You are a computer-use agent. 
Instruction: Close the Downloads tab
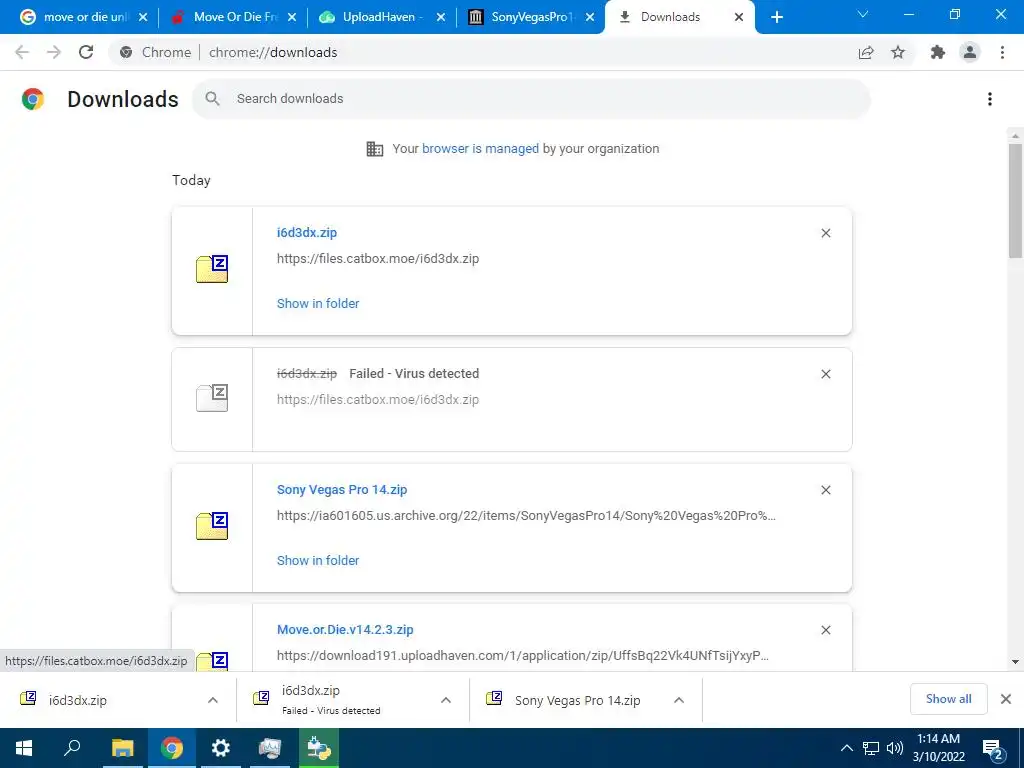click(739, 17)
